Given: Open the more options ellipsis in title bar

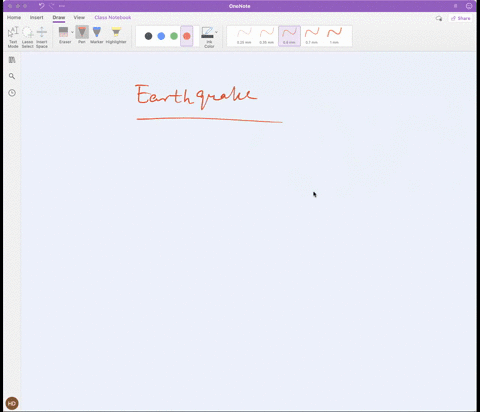Looking at the screenshot, I should [x=62, y=6].
